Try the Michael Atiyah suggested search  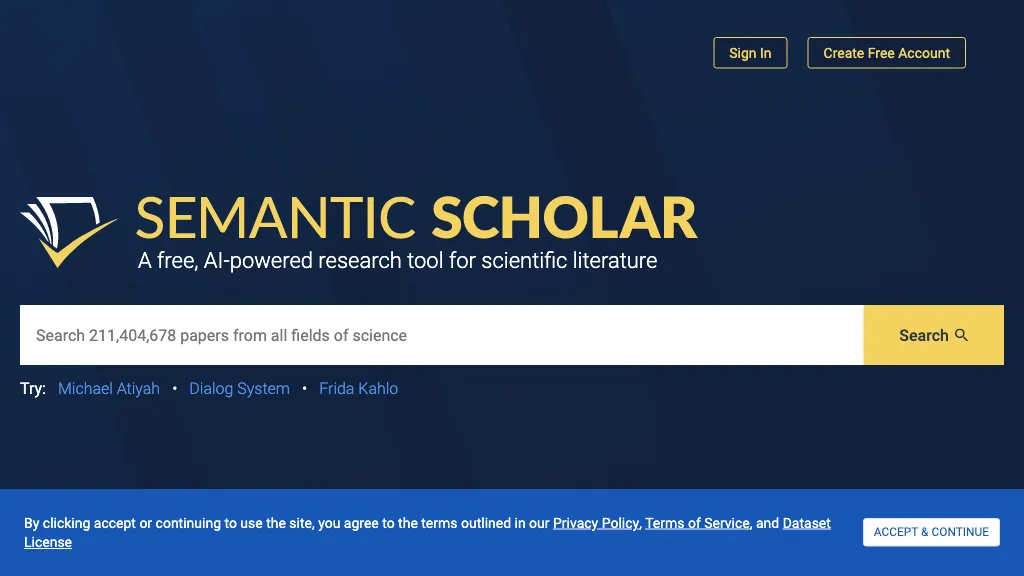click(x=109, y=389)
